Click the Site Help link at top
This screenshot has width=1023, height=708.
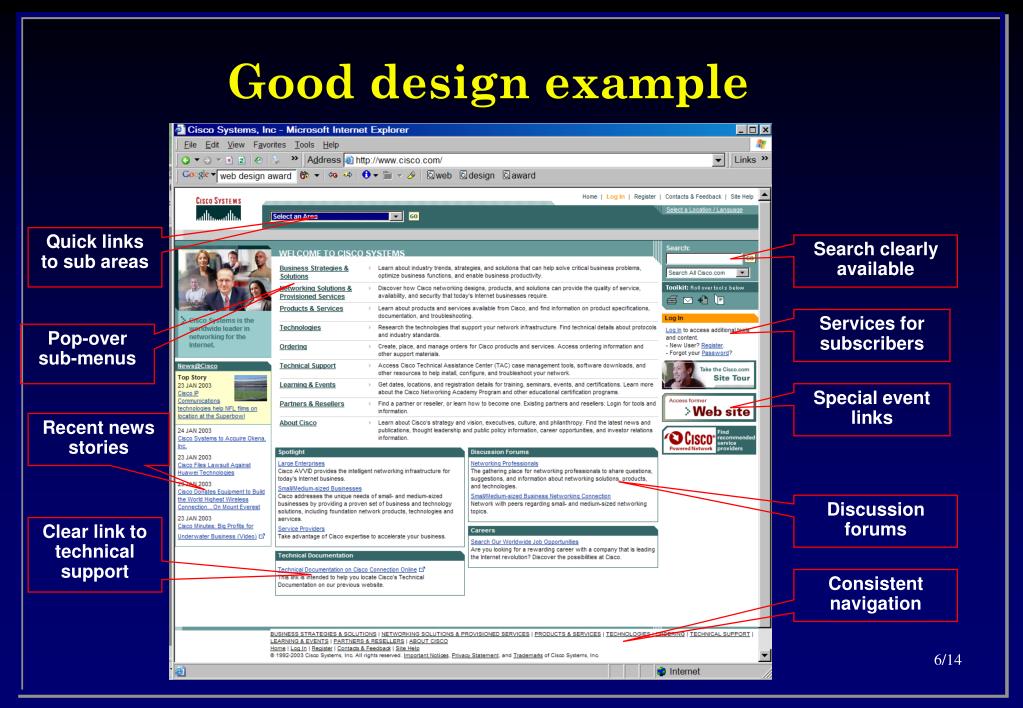pyautogui.click(x=742, y=196)
